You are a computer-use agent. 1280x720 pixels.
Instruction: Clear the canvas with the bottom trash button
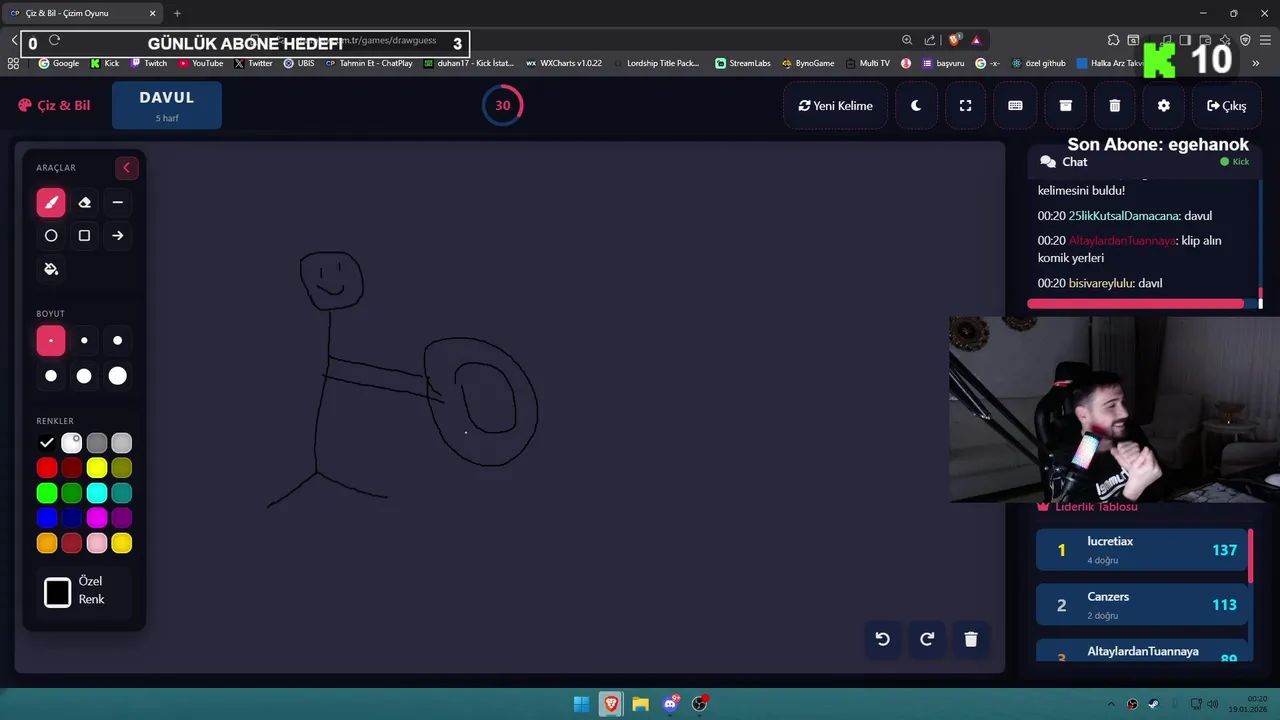pyautogui.click(x=971, y=640)
